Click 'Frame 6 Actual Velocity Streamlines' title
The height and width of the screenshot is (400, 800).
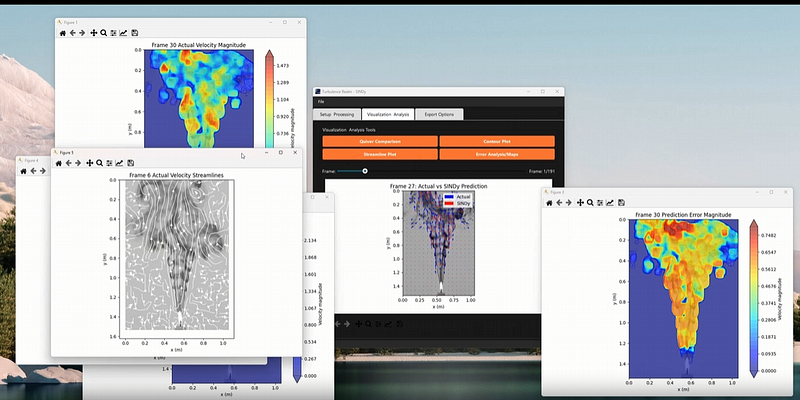click(176, 176)
